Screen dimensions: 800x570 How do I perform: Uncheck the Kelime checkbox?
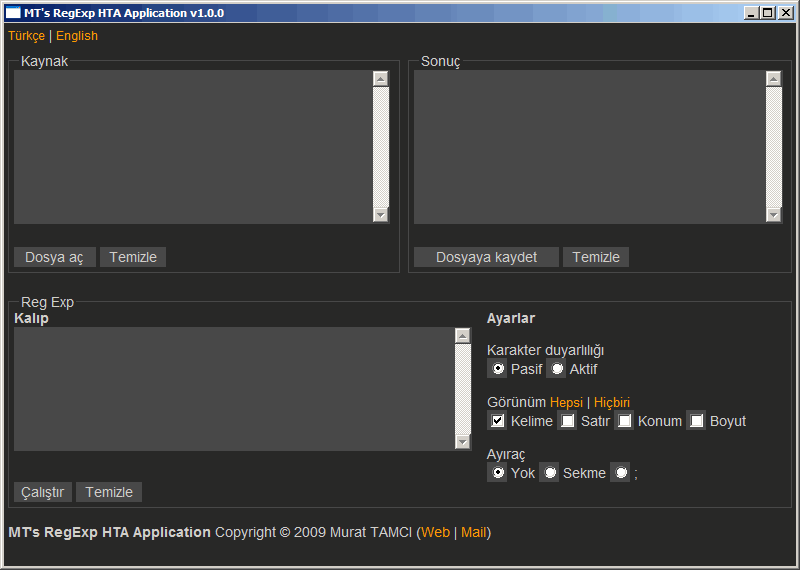coord(497,421)
